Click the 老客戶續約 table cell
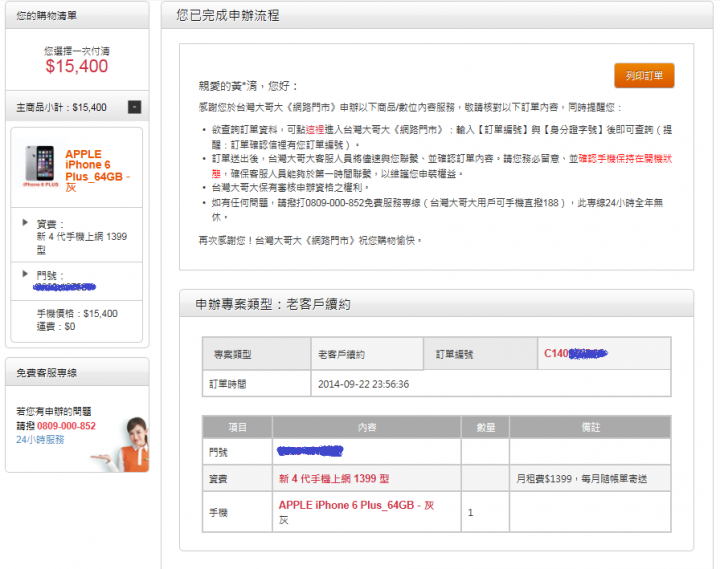The width and height of the screenshot is (720, 569). tap(367, 354)
